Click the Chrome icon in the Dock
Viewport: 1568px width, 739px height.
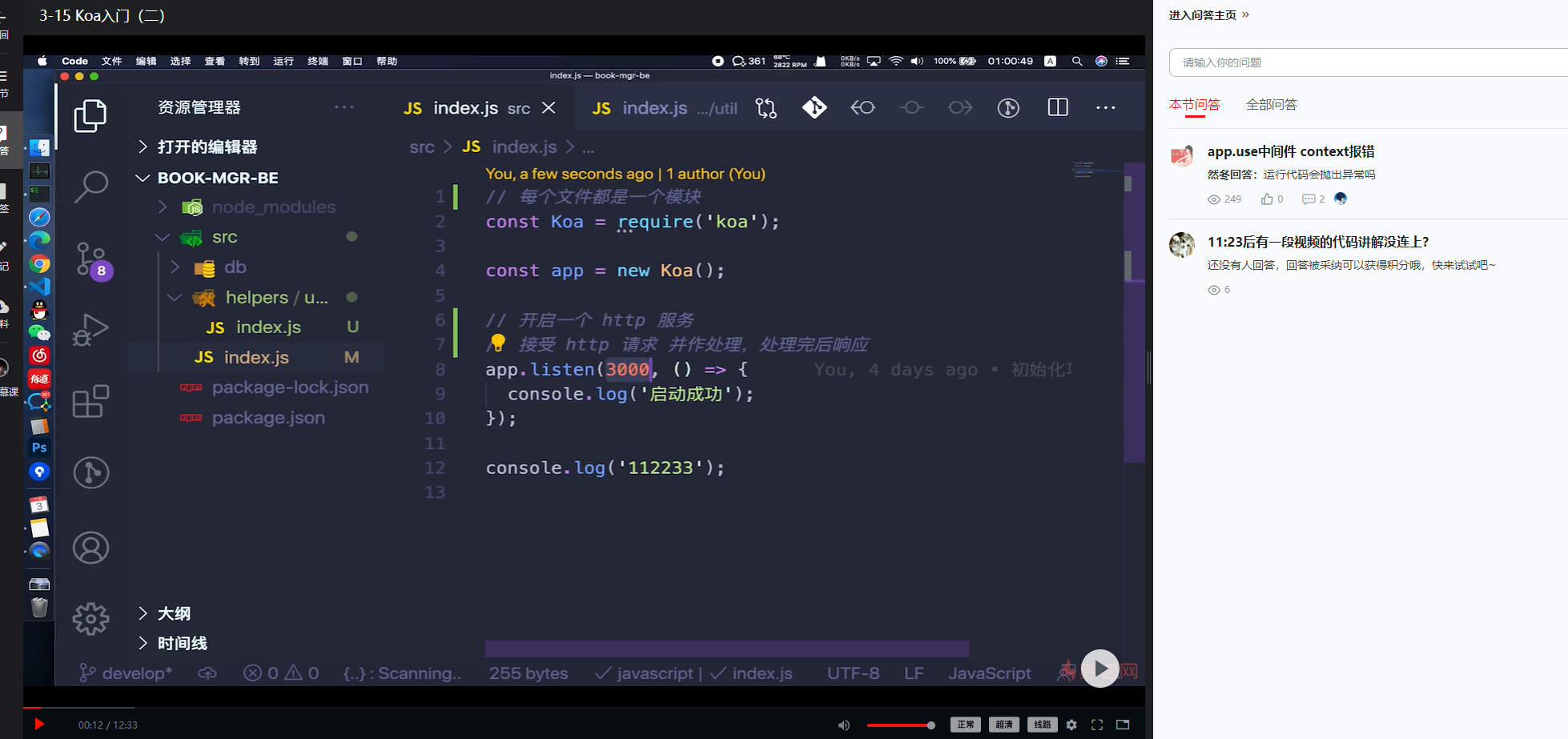click(39, 263)
